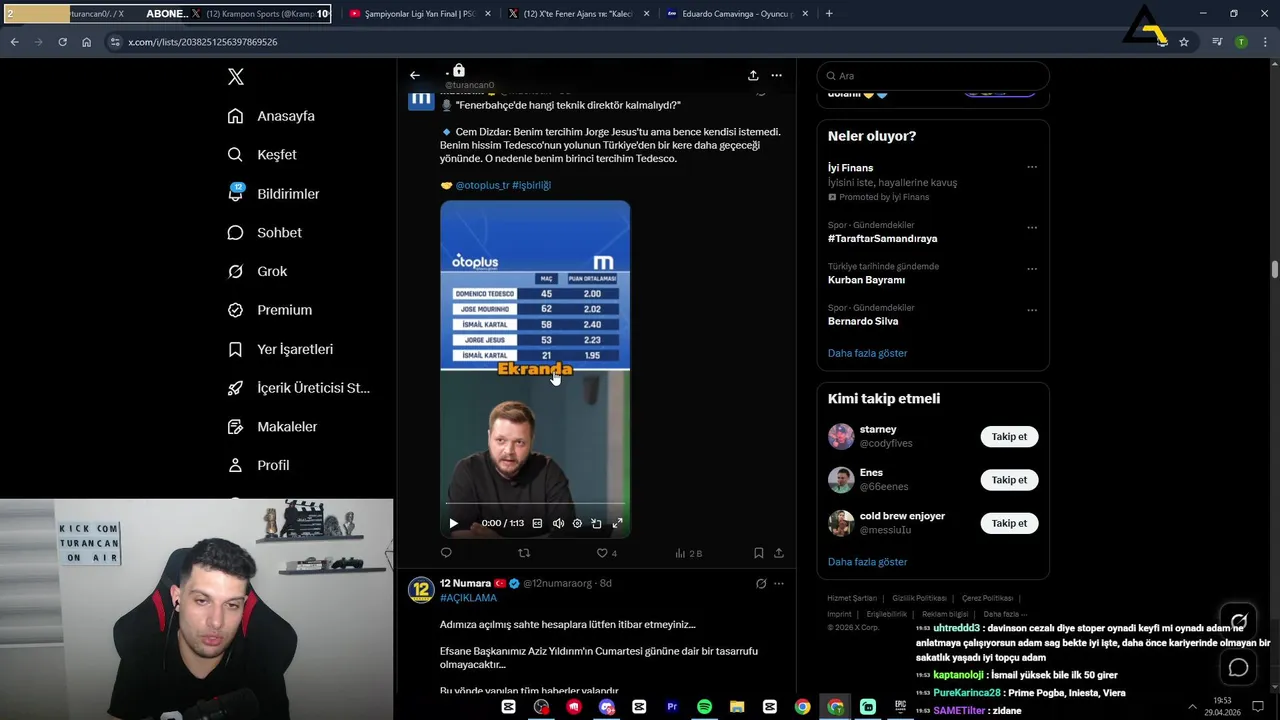This screenshot has height=720, width=1280.
Task: Expand the video to fullscreen
Action: click(x=617, y=523)
